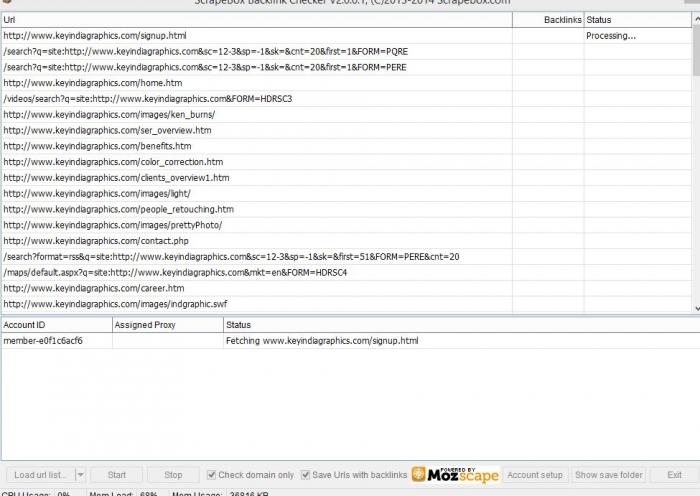Select the maps/default.aspx URL row

[x=346, y=272]
